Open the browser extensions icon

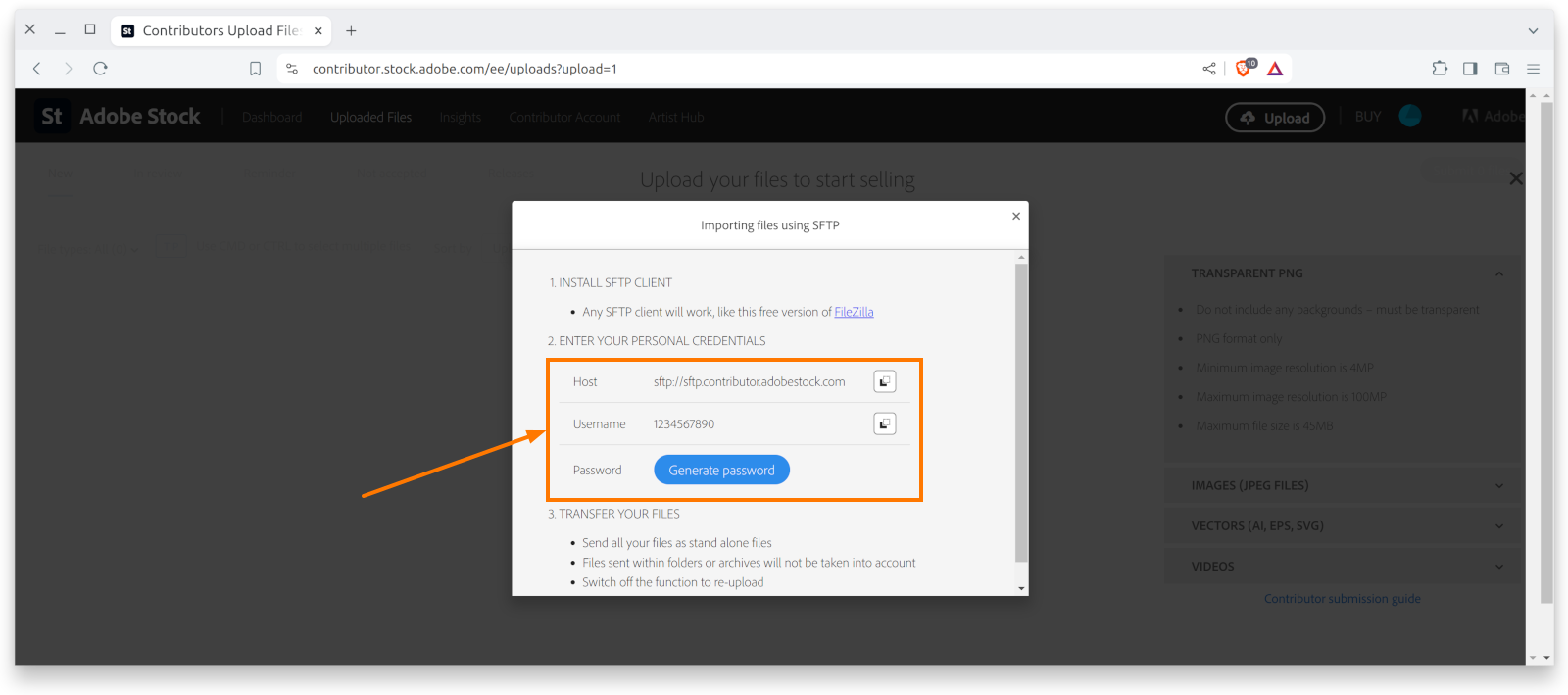pyautogui.click(x=1439, y=69)
